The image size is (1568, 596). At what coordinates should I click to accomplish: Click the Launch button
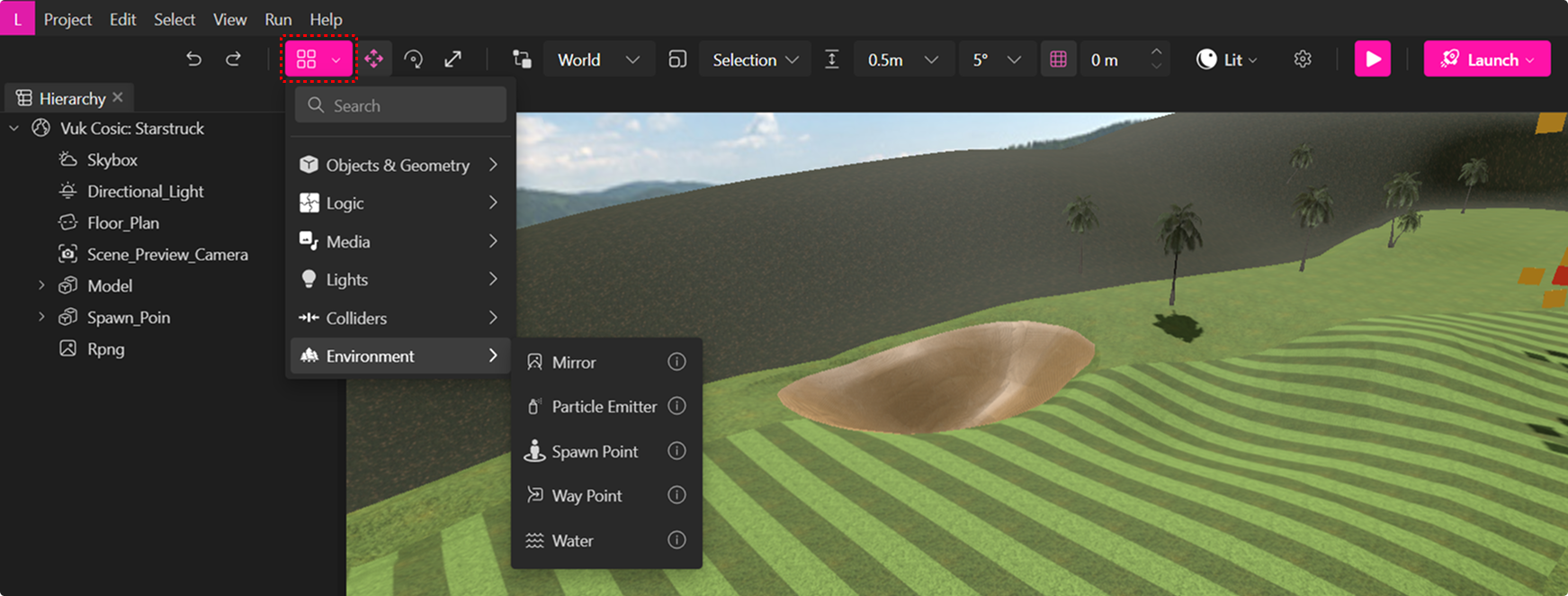coord(1486,59)
